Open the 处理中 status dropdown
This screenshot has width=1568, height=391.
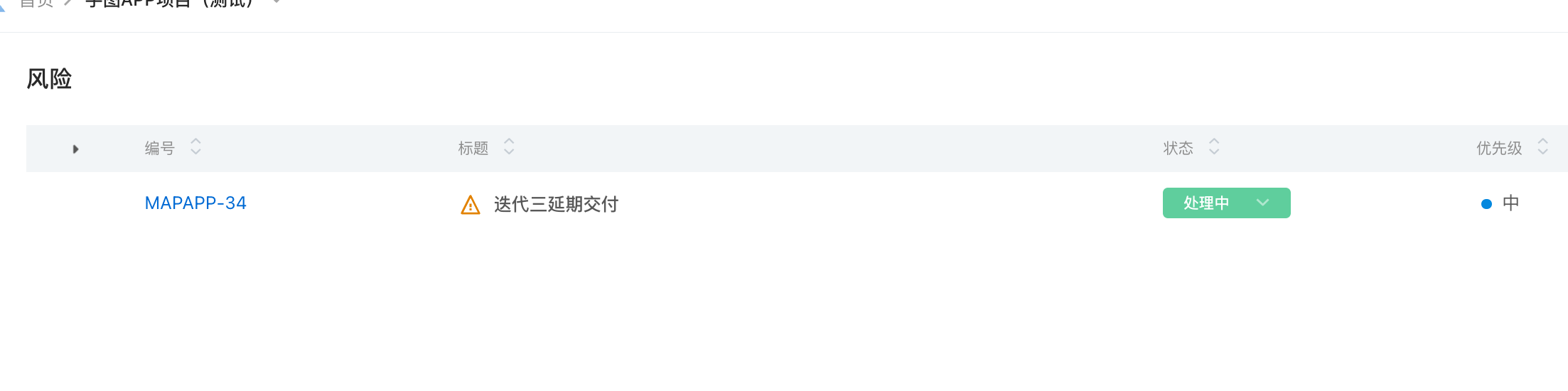pyautogui.click(x=1227, y=203)
